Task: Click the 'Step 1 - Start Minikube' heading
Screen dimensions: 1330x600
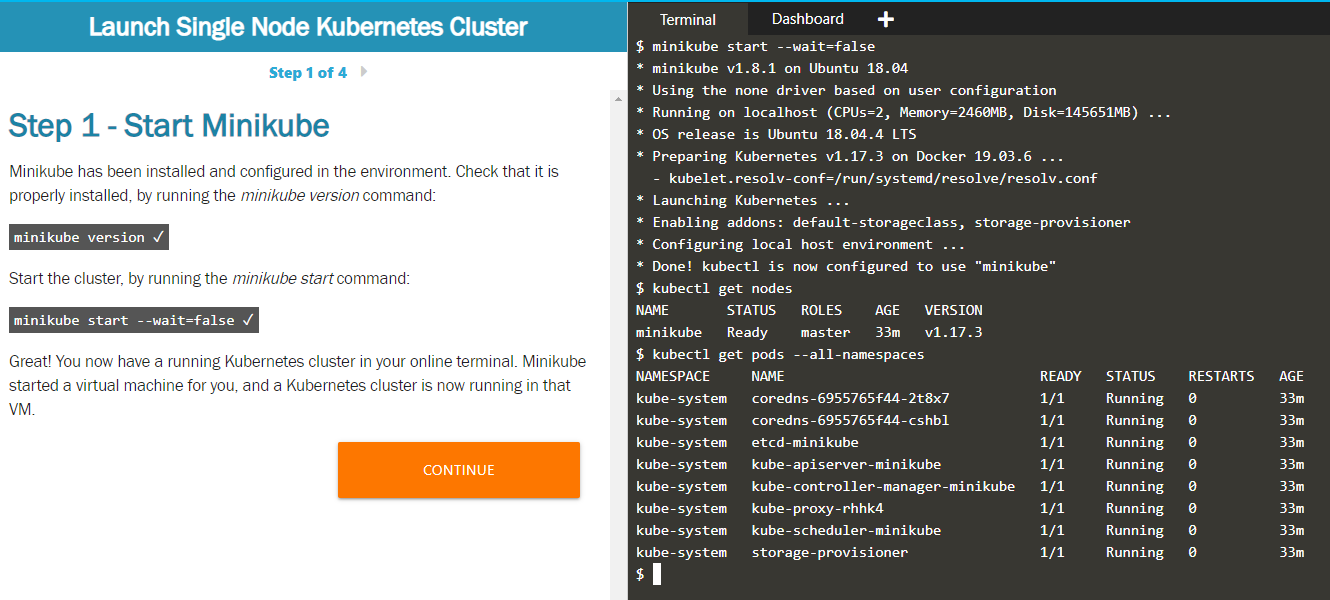Action: point(169,126)
